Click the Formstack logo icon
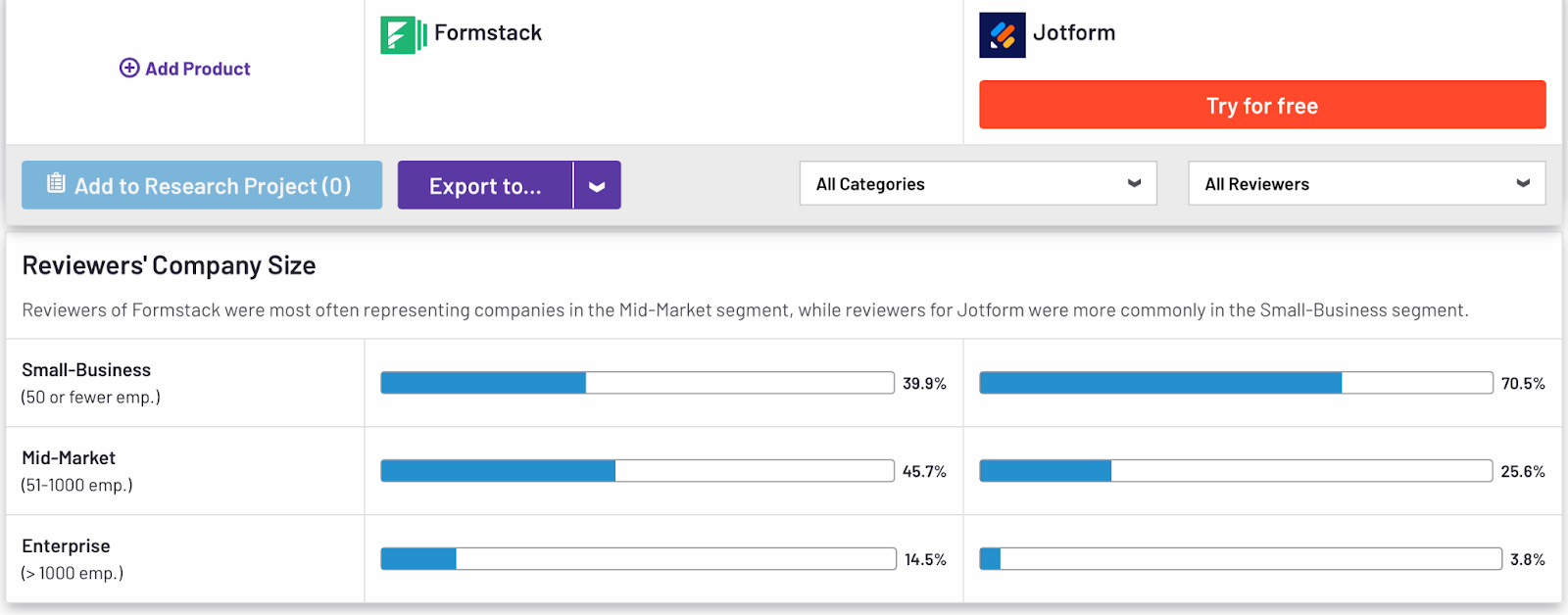The width and height of the screenshot is (1568, 615). point(403,35)
